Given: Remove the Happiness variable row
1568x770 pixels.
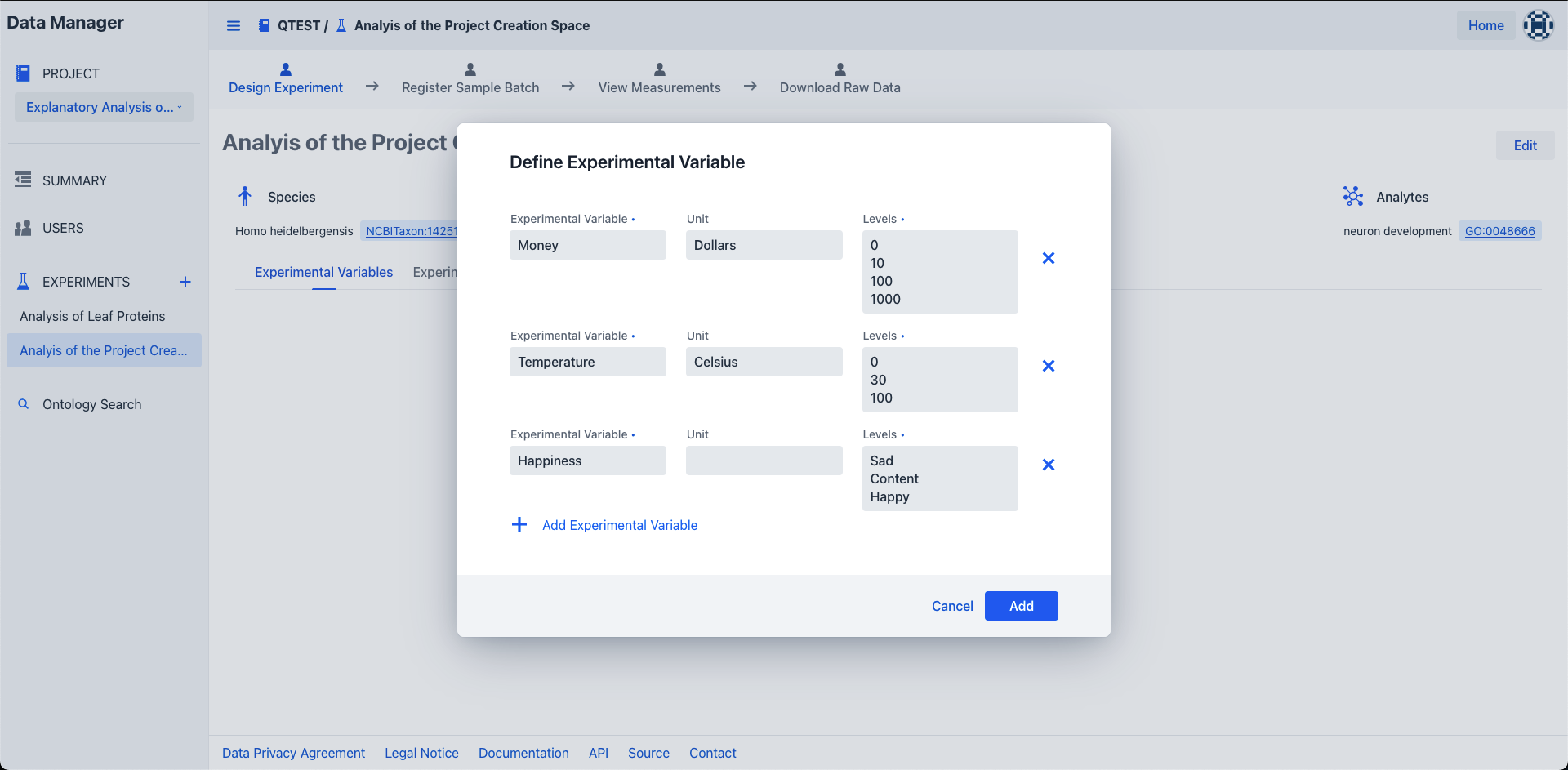Looking at the screenshot, I should 1049,465.
